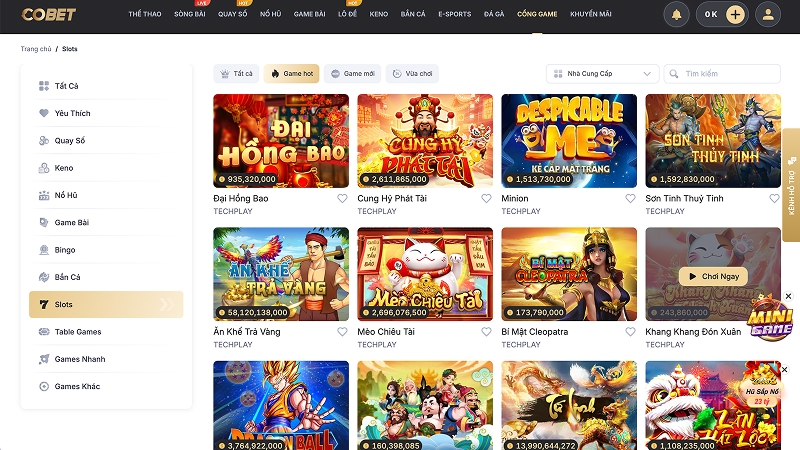800x450 pixels.
Task: Add funds with the plus icon
Action: (x=735, y=14)
